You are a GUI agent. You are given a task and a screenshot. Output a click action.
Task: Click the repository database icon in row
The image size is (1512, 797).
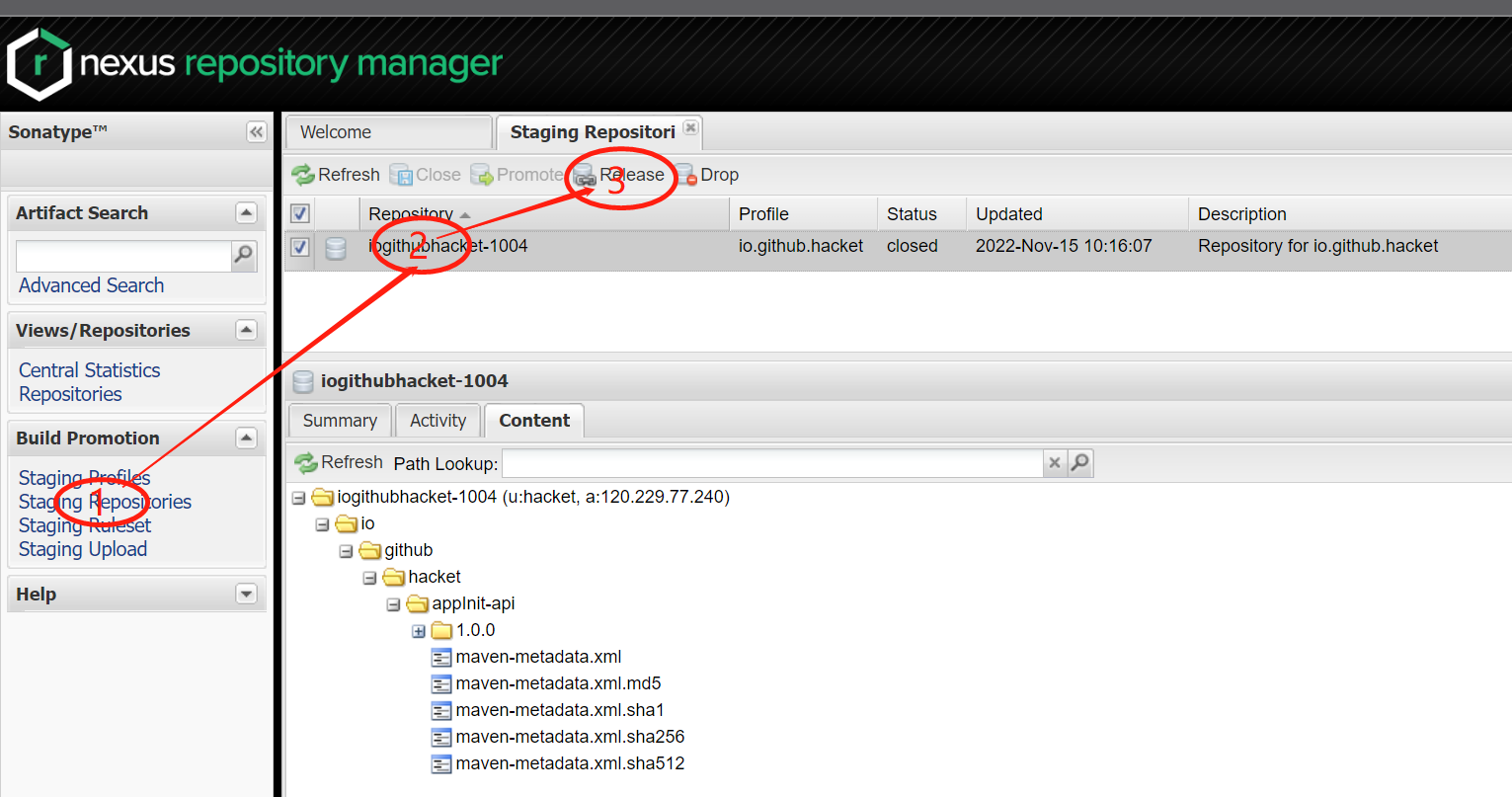click(336, 248)
